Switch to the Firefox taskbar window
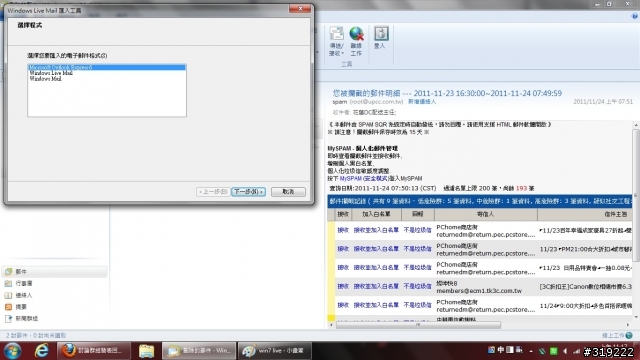This screenshot has width=640, height=360. point(94,351)
